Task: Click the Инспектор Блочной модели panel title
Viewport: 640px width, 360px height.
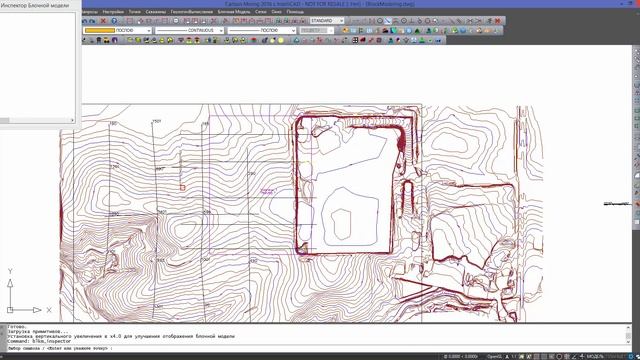Action: [x=35, y=5]
